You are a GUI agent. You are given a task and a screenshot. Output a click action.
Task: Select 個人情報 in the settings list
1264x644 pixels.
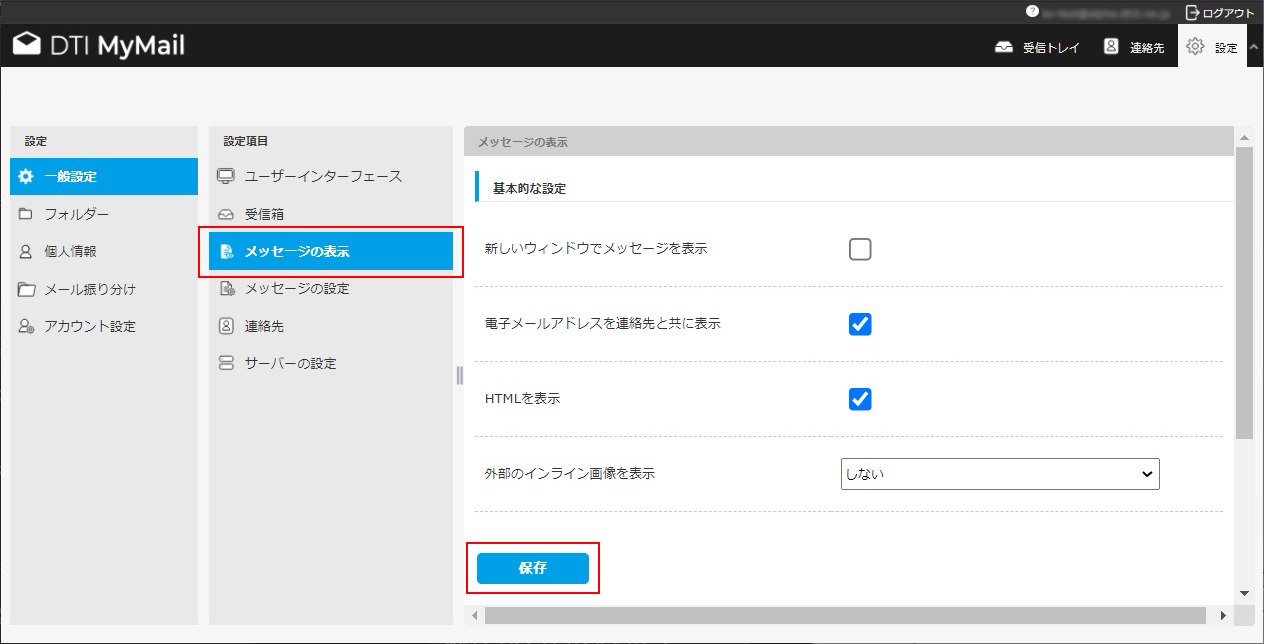tap(104, 252)
